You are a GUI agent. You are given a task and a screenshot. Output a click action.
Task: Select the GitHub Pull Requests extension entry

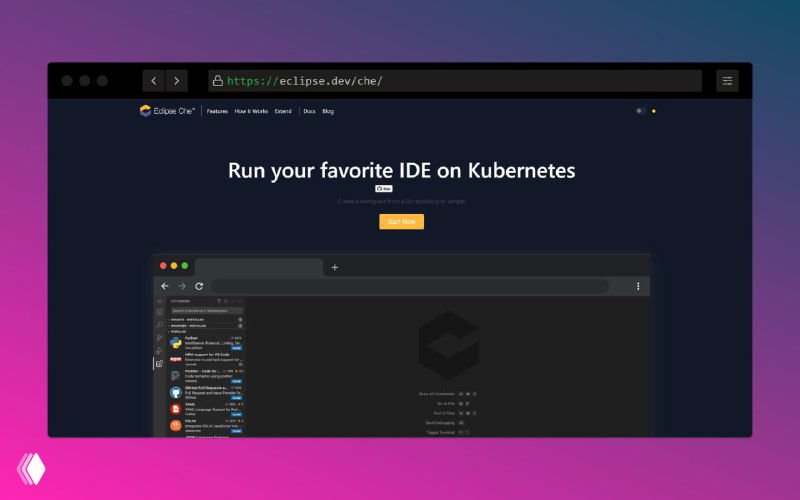206,393
